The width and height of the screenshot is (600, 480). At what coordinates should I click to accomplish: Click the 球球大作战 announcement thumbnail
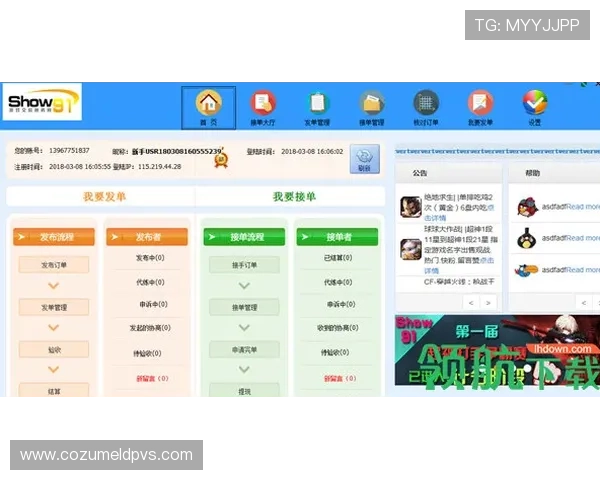click(x=411, y=249)
